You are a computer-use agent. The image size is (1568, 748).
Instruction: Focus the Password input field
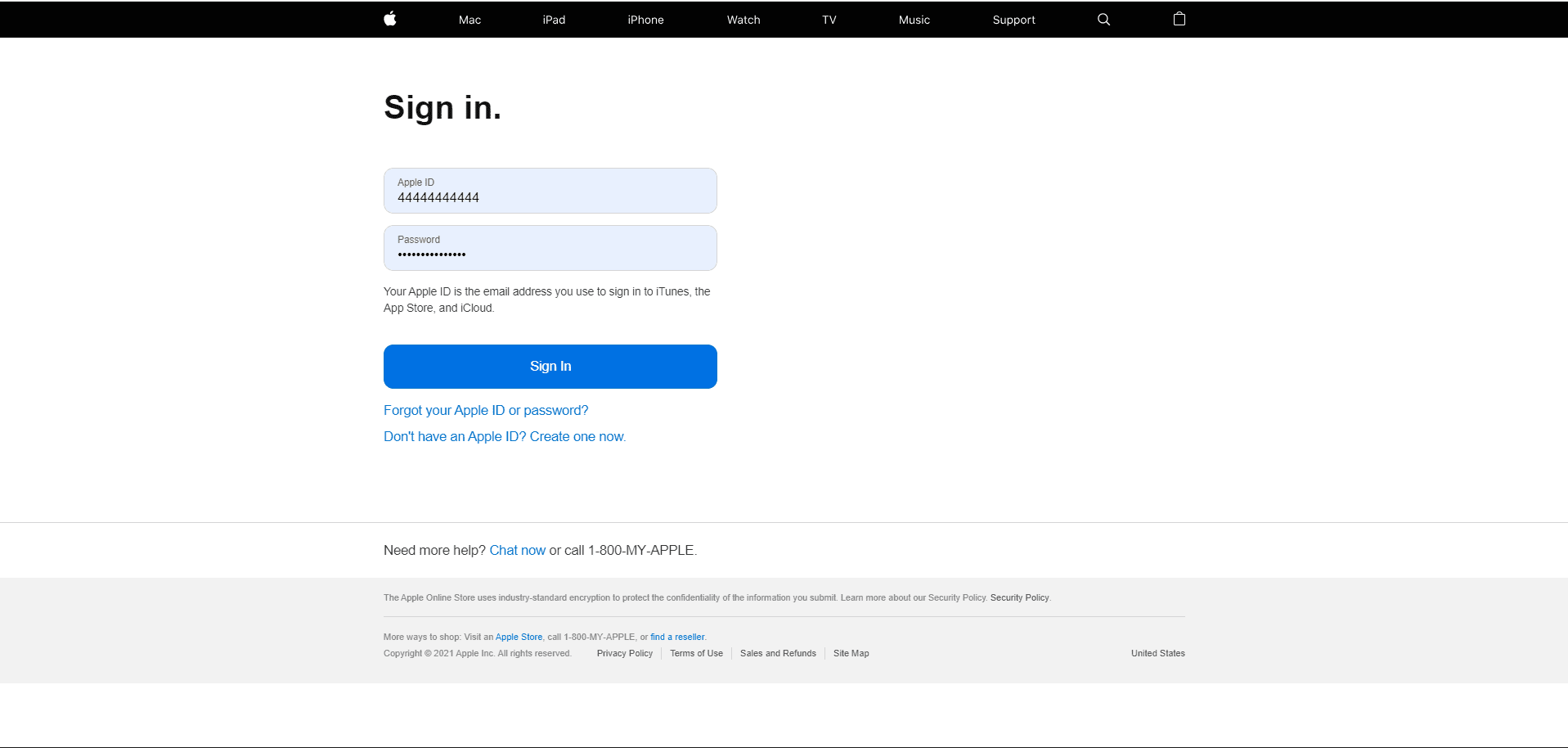coord(550,248)
